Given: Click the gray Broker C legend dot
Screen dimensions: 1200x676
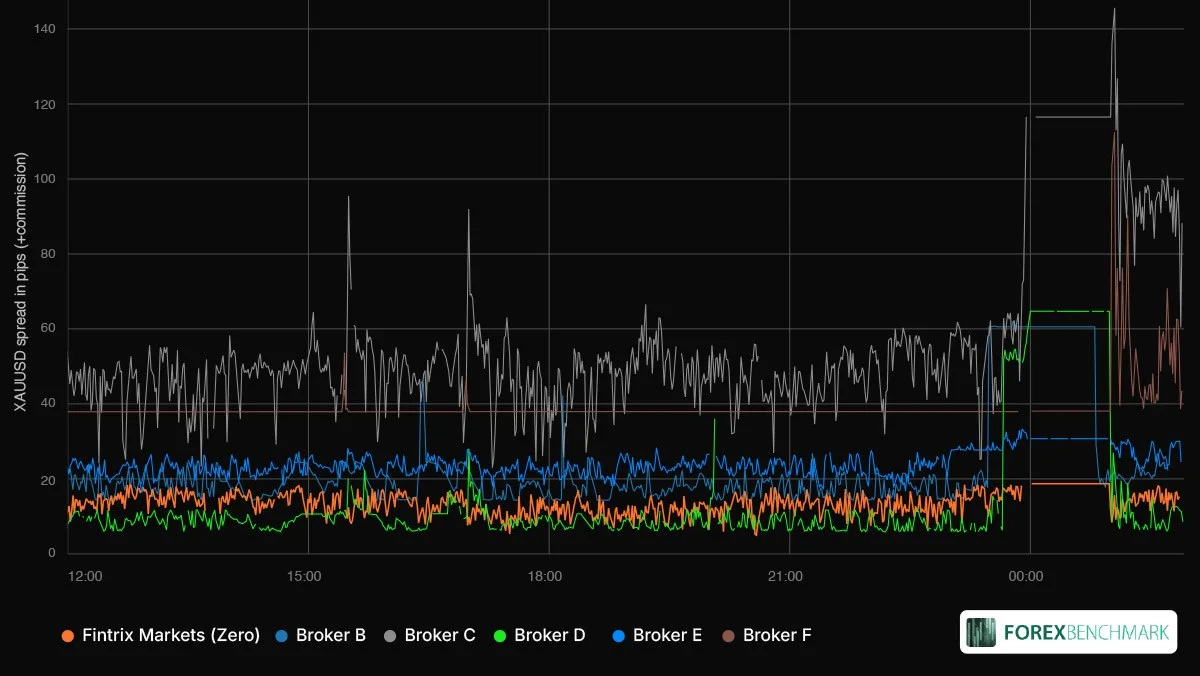Looking at the screenshot, I should click(391, 635).
